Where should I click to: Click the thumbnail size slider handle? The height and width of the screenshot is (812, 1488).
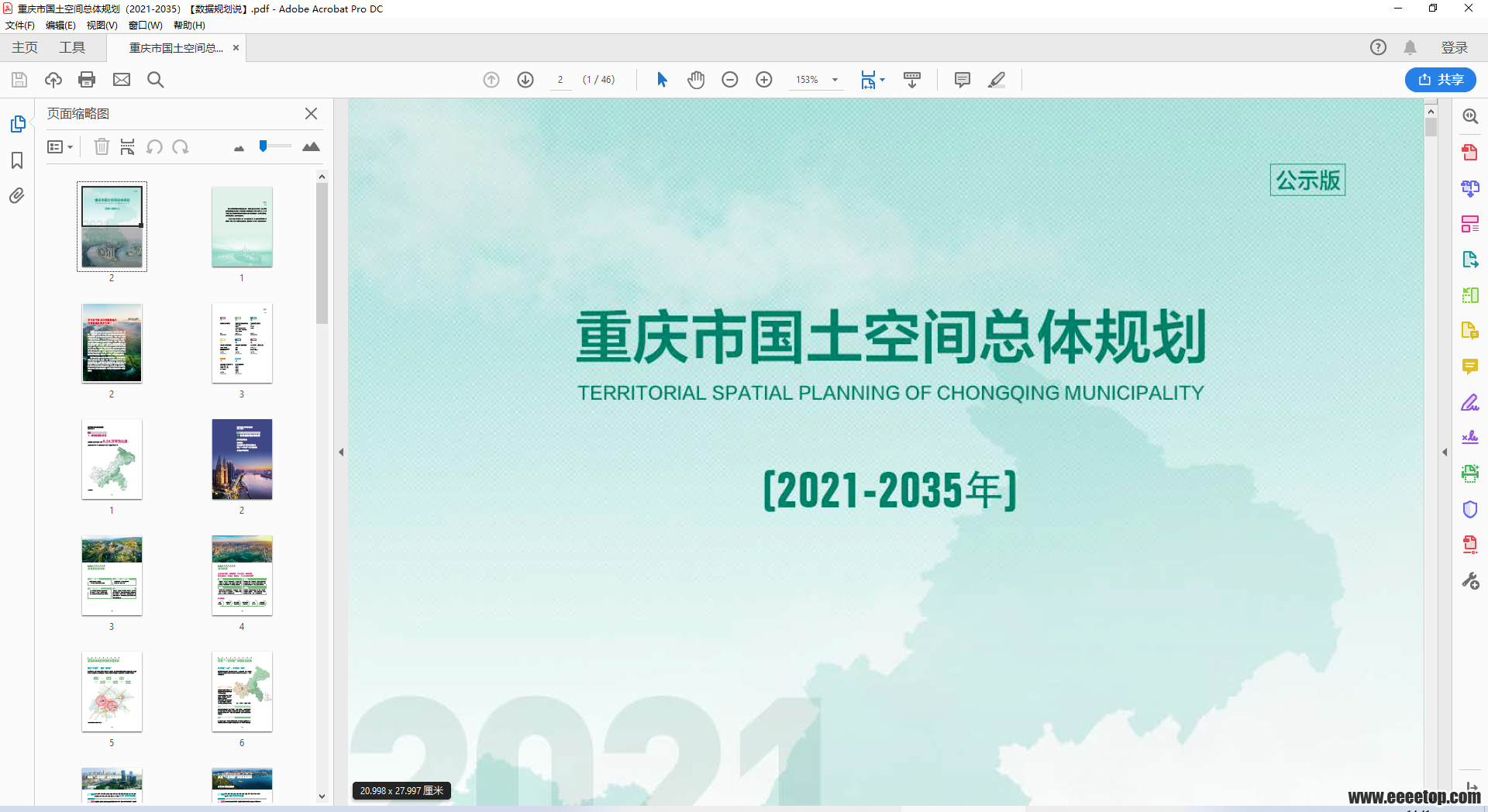click(x=263, y=146)
